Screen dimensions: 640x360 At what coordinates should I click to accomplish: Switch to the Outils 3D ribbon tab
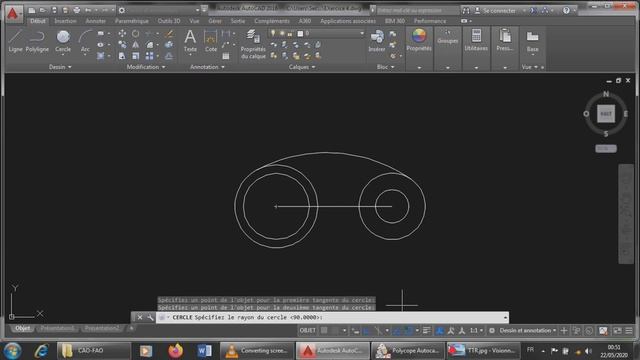point(169,21)
